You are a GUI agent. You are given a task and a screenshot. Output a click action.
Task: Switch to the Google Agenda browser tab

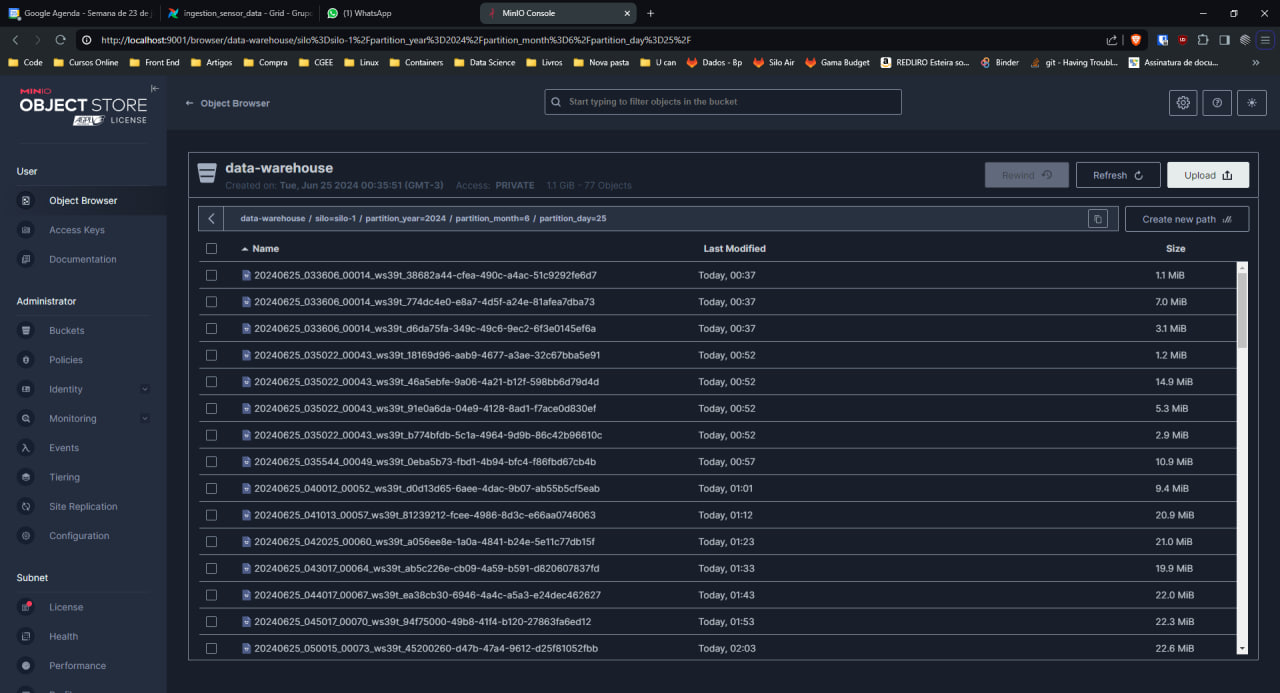(x=80, y=13)
